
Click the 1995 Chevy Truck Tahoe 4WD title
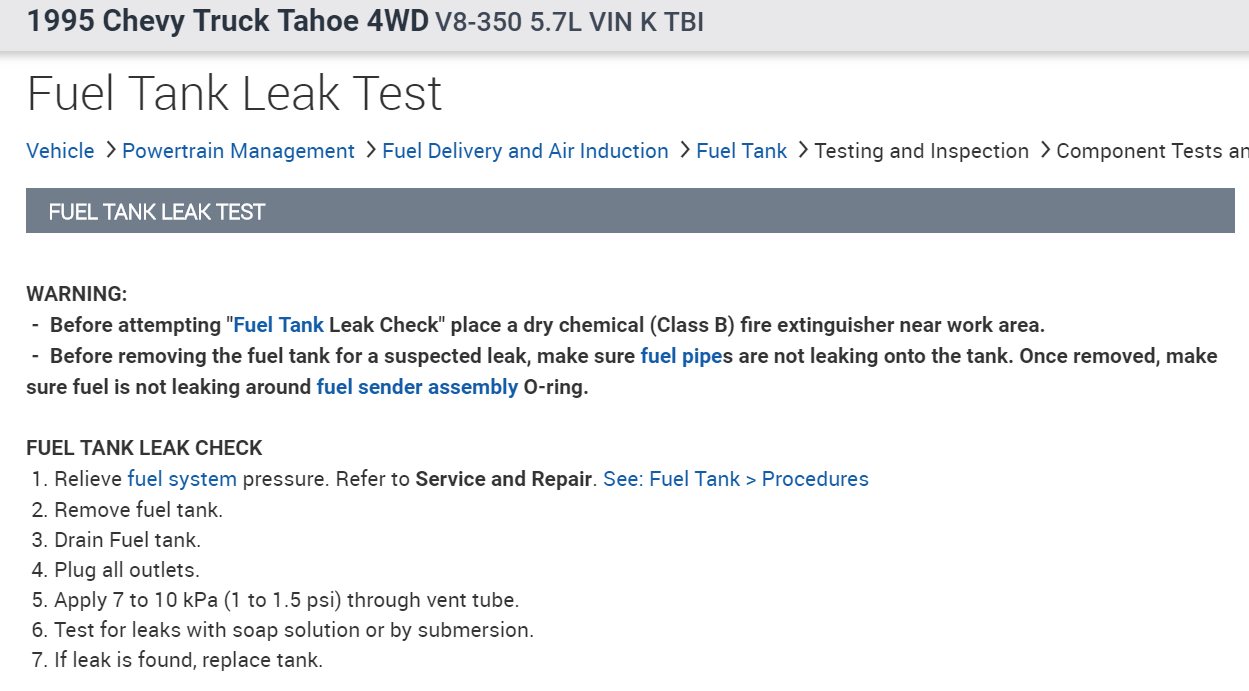click(227, 21)
